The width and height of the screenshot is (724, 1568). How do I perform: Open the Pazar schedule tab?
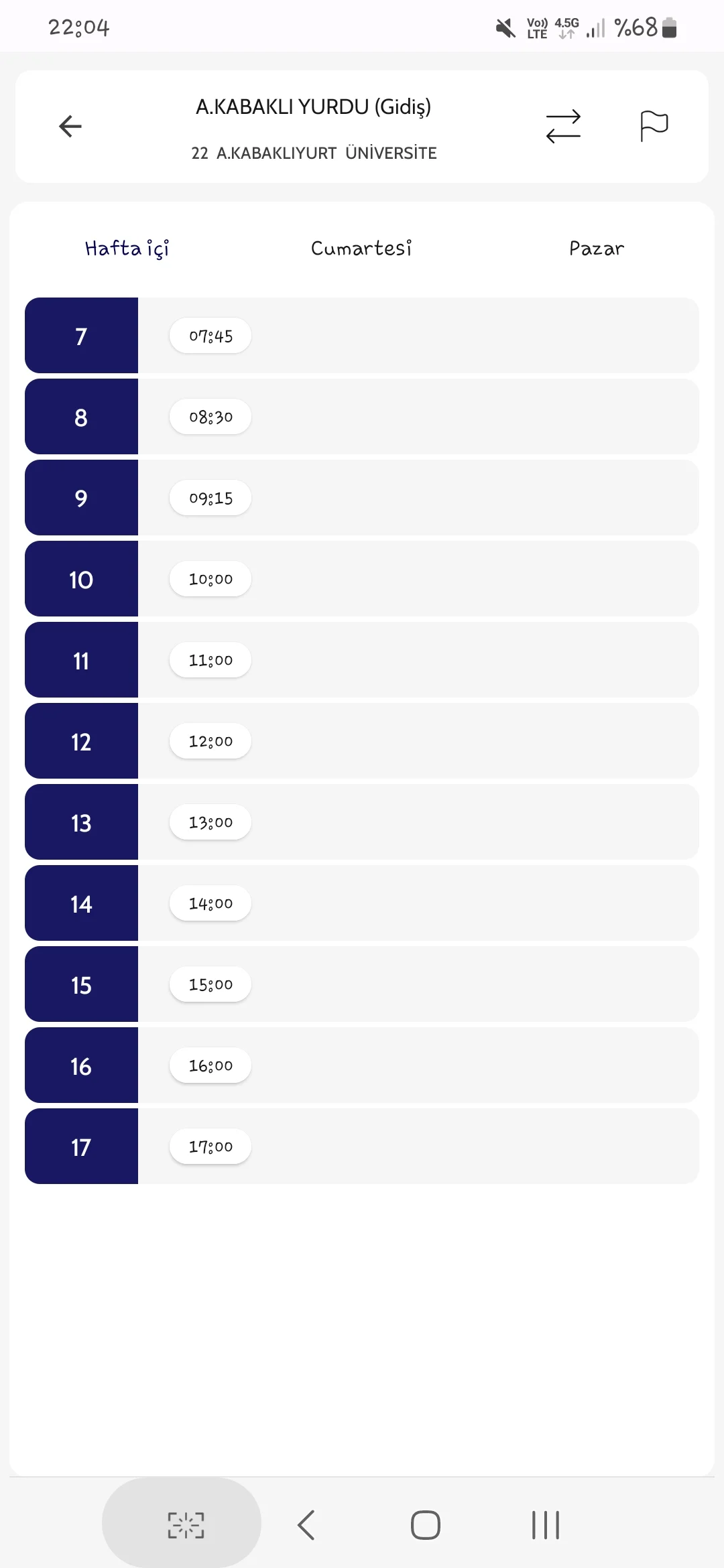(597, 249)
